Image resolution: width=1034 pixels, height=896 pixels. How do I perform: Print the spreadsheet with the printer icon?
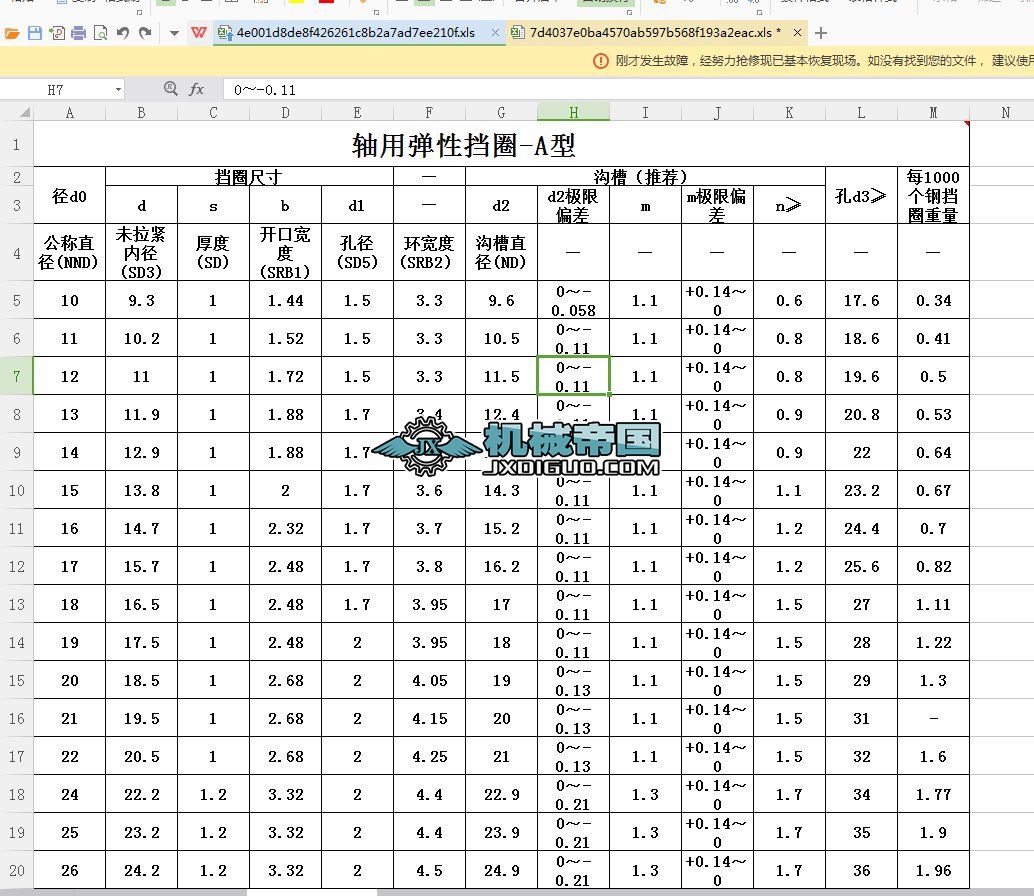[x=78, y=33]
